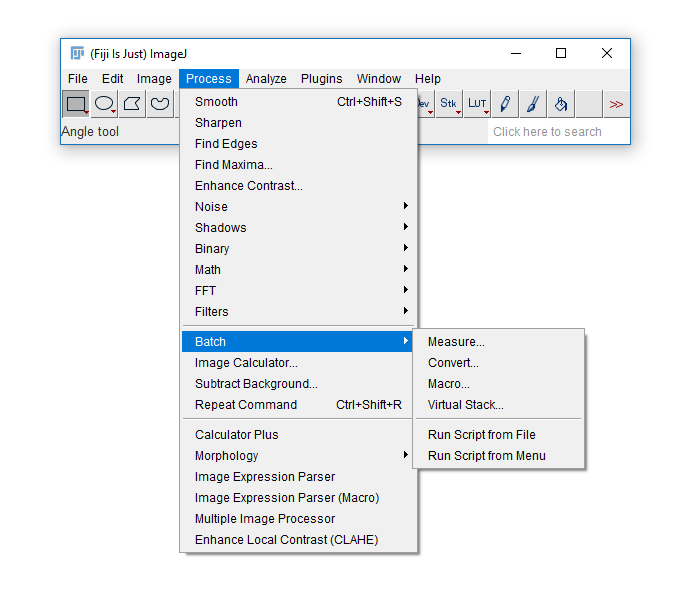Open the Plugins menu
This screenshot has height=597, width=687.
click(321, 79)
